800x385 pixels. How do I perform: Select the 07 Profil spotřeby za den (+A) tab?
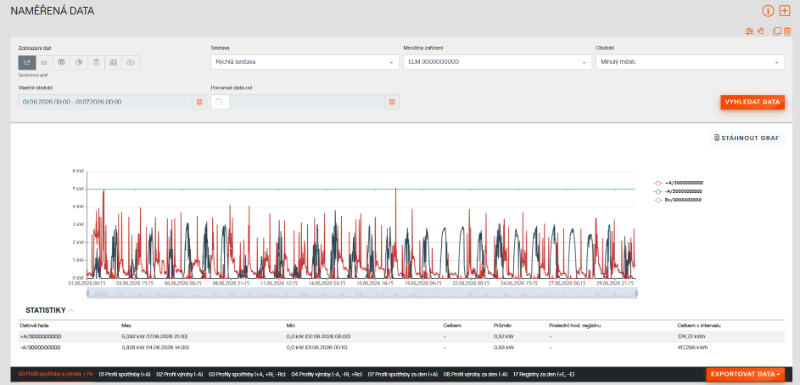point(403,374)
